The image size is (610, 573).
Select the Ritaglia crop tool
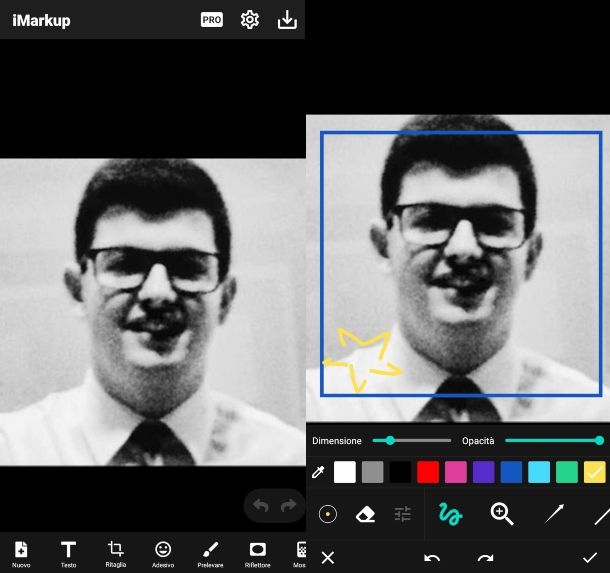click(x=116, y=554)
